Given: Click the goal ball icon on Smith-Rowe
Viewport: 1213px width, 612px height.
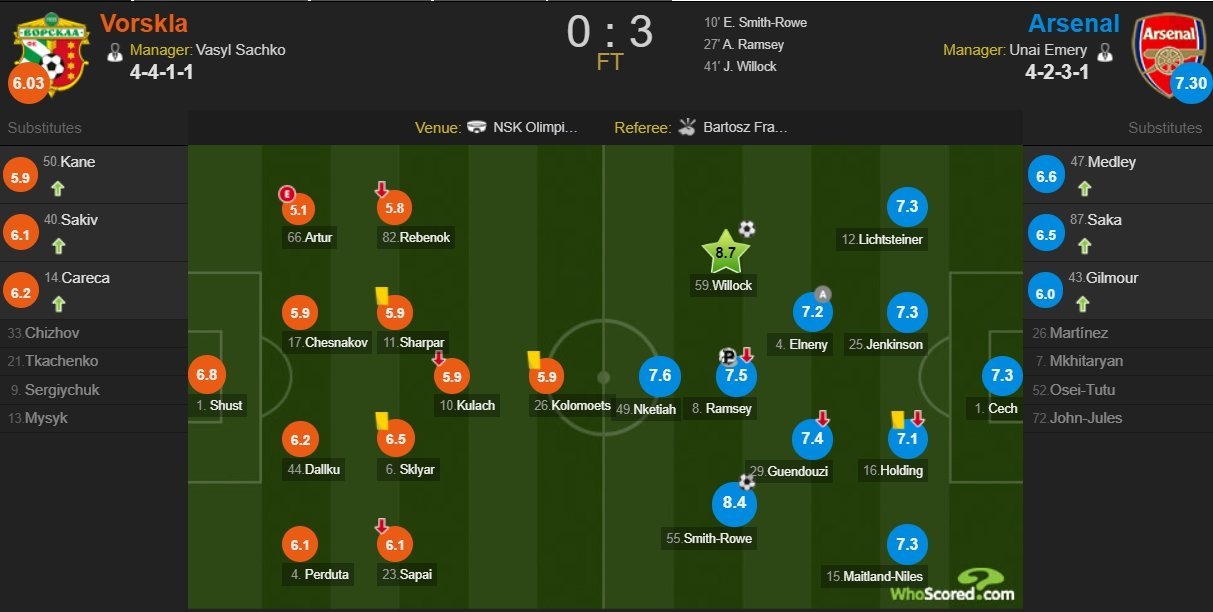Looking at the screenshot, I should [x=747, y=481].
